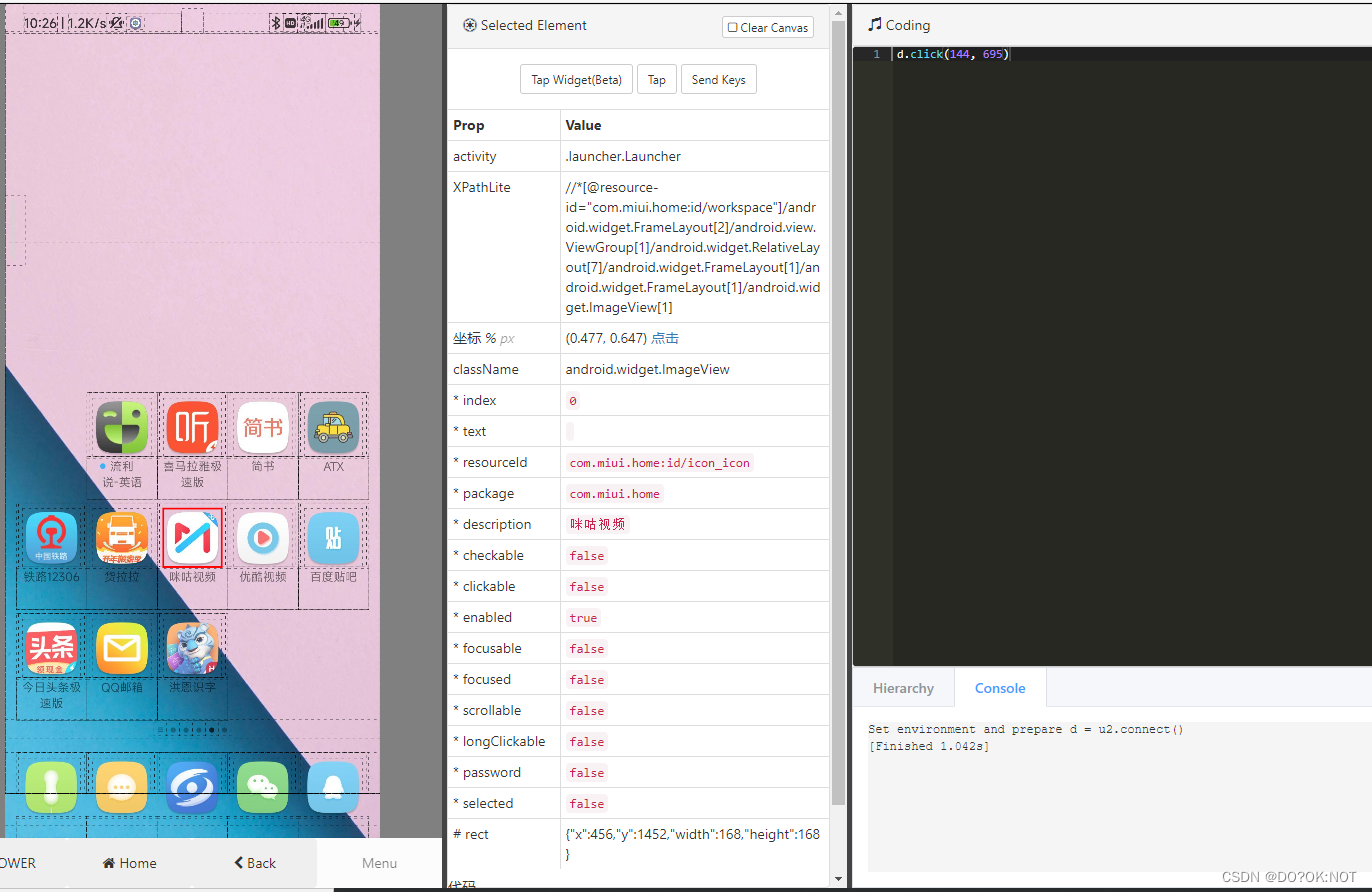Open the QQ邮箱 envelope icon
Image resolution: width=1372 pixels, height=892 pixels.
[x=122, y=649]
